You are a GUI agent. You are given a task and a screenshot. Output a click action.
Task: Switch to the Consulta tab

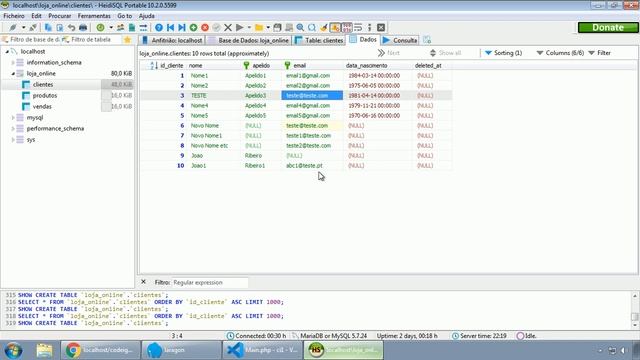[400, 40]
